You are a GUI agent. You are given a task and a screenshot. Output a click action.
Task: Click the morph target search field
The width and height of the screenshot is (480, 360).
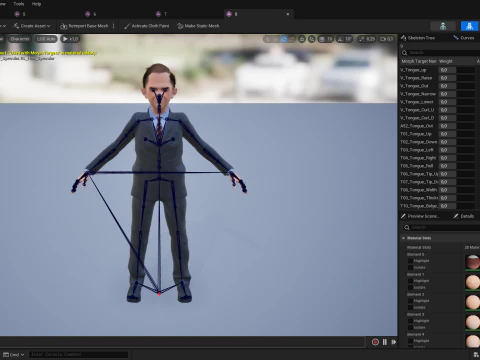pos(440,53)
